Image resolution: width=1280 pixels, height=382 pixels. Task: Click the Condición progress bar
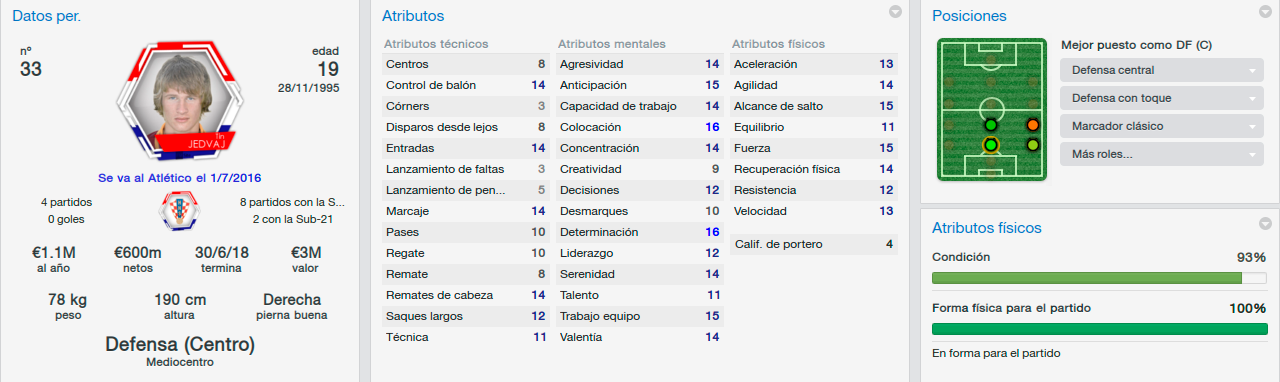[1099, 279]
